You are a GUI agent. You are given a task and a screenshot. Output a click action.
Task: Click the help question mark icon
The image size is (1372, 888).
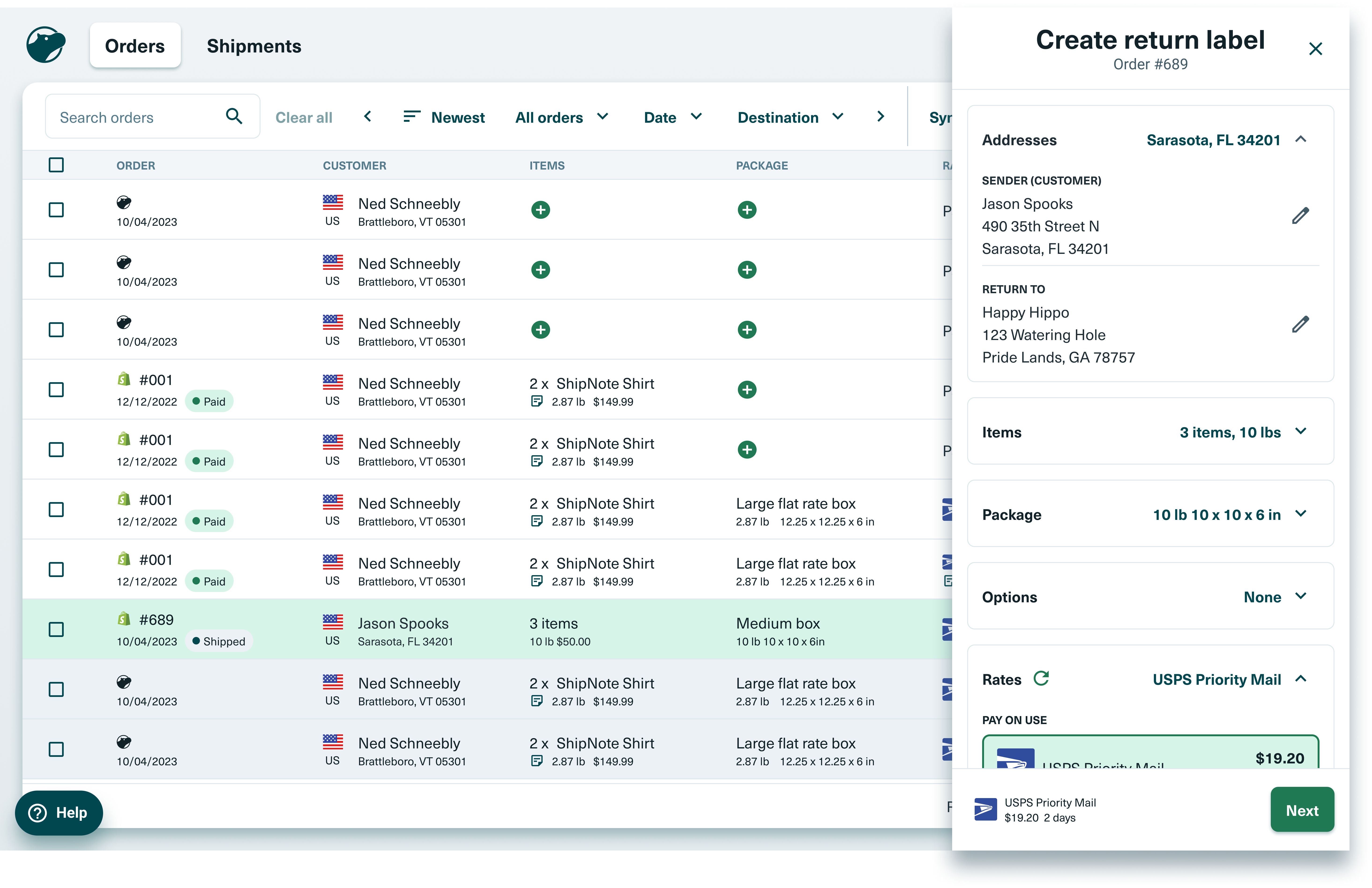coord(37,813)
